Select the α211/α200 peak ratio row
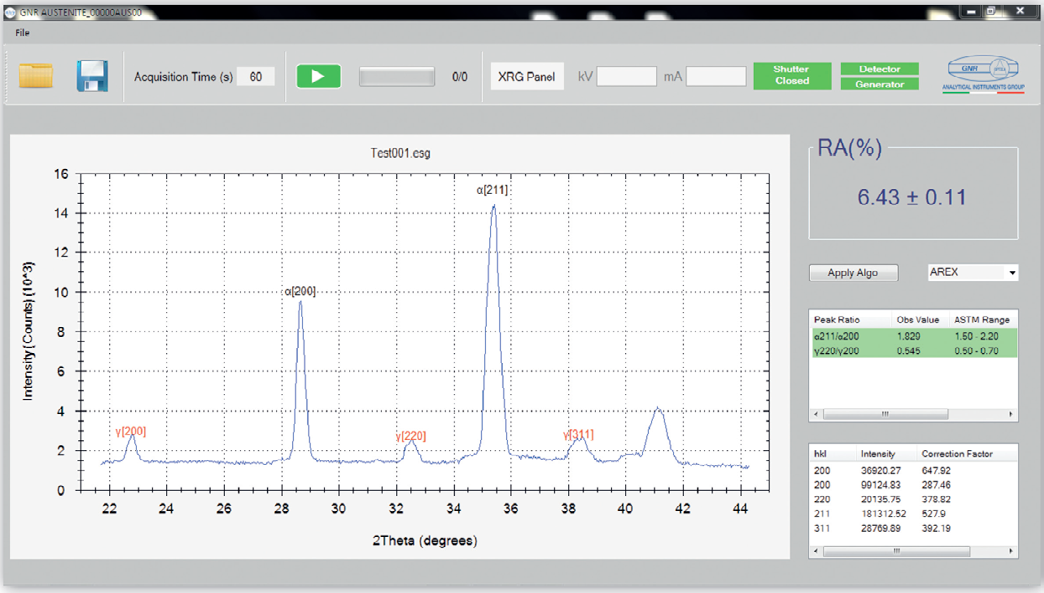Image resolution: width=1044 pixels, height=593 pixels. pos(911,337)
